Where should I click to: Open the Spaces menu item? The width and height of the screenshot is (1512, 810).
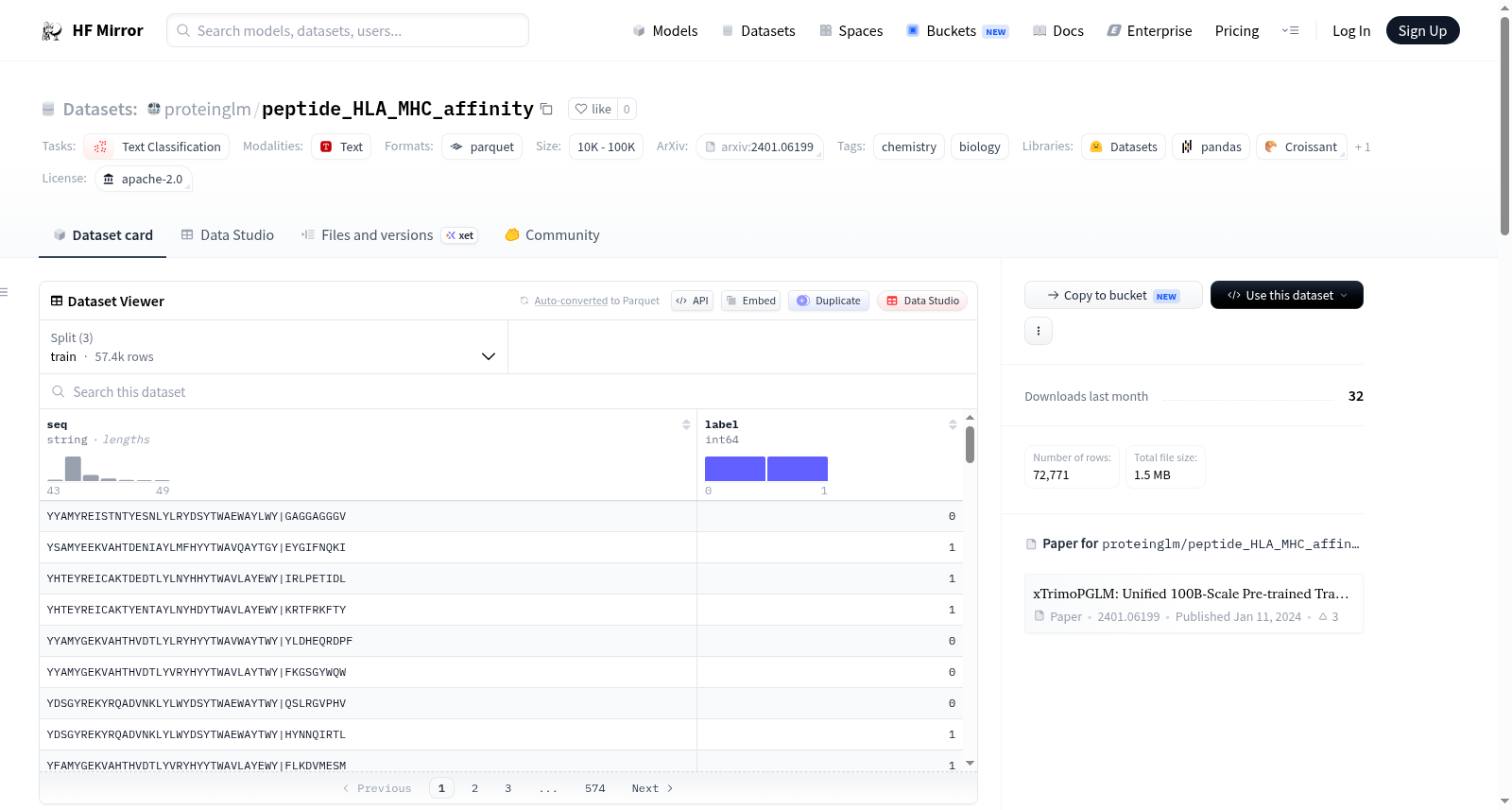[x=851, y=31]
